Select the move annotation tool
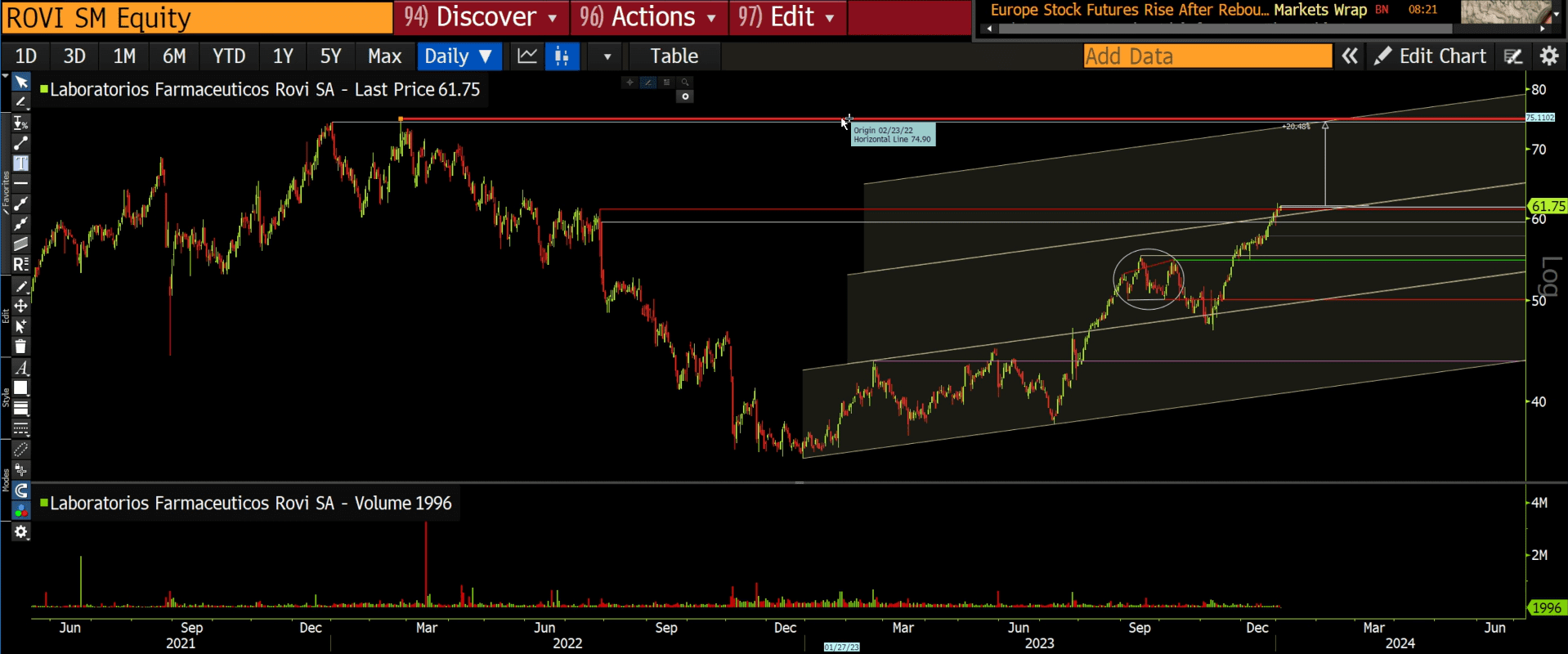The height and width of the screenshot is (654, 1568). pos(21,306)
